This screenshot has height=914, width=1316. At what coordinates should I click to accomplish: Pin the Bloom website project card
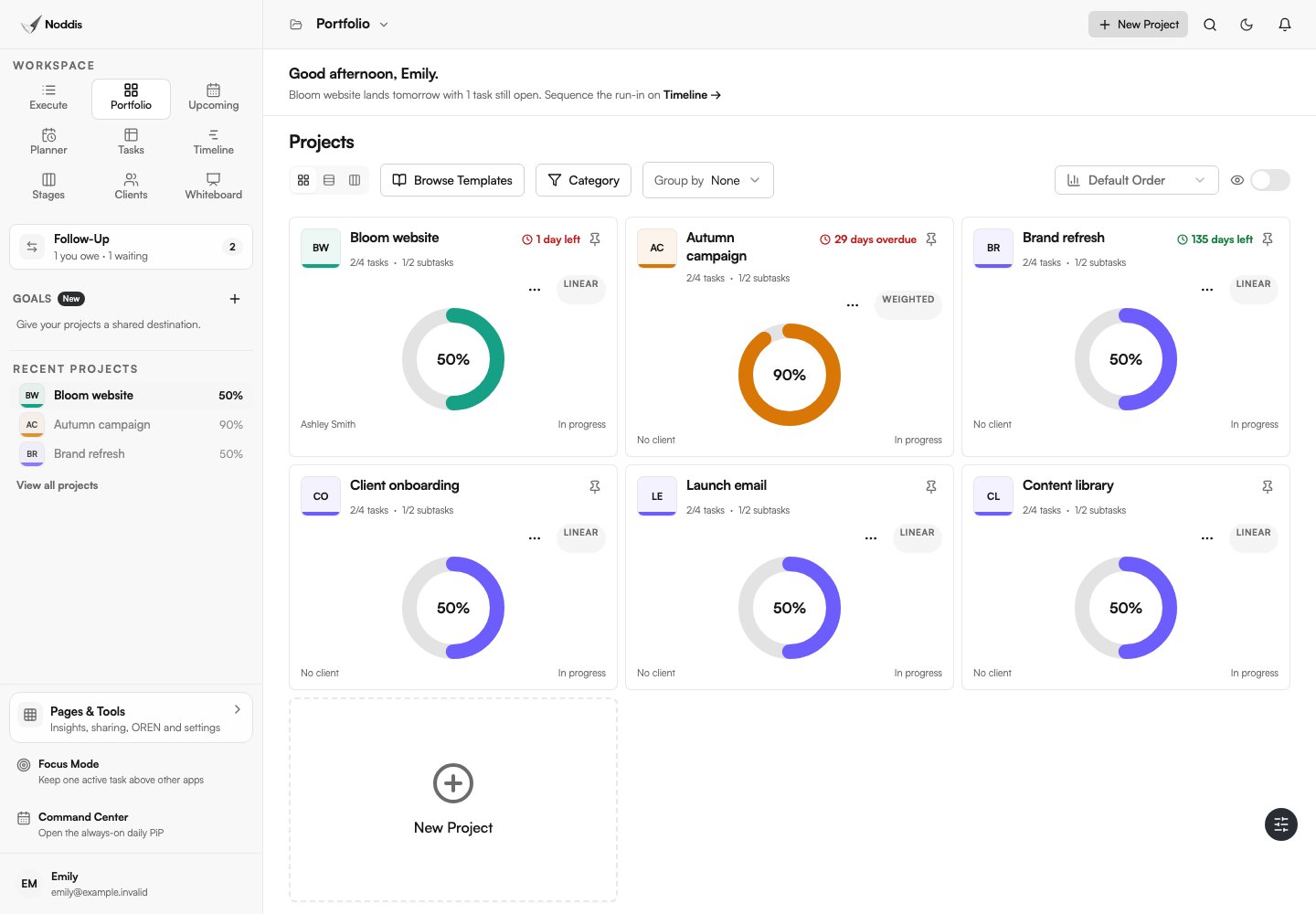[595, 239]
